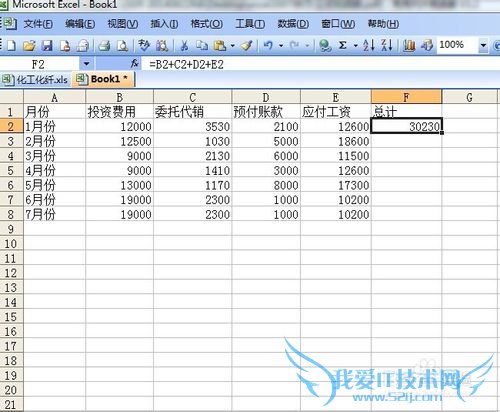Cut selection with the scissors icon
This screenshot has height=412, width=500.
184,45
